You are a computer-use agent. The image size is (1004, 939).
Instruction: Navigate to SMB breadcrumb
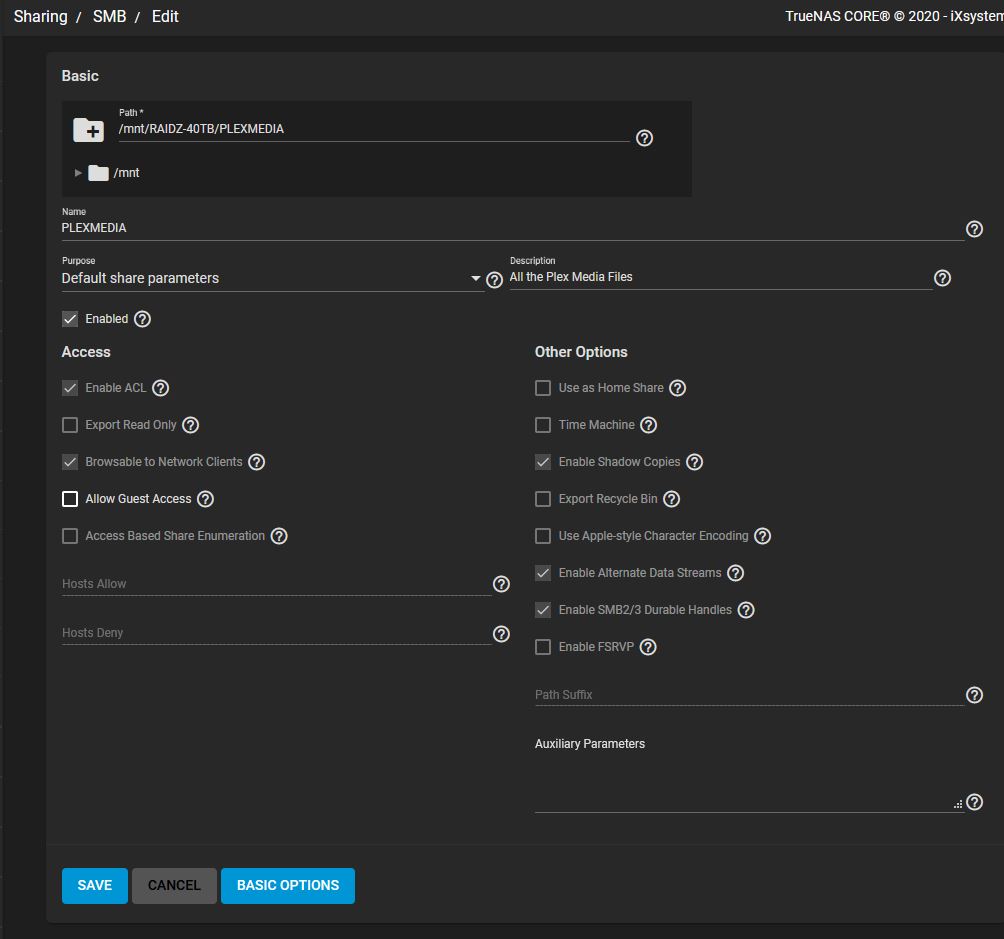109,17
